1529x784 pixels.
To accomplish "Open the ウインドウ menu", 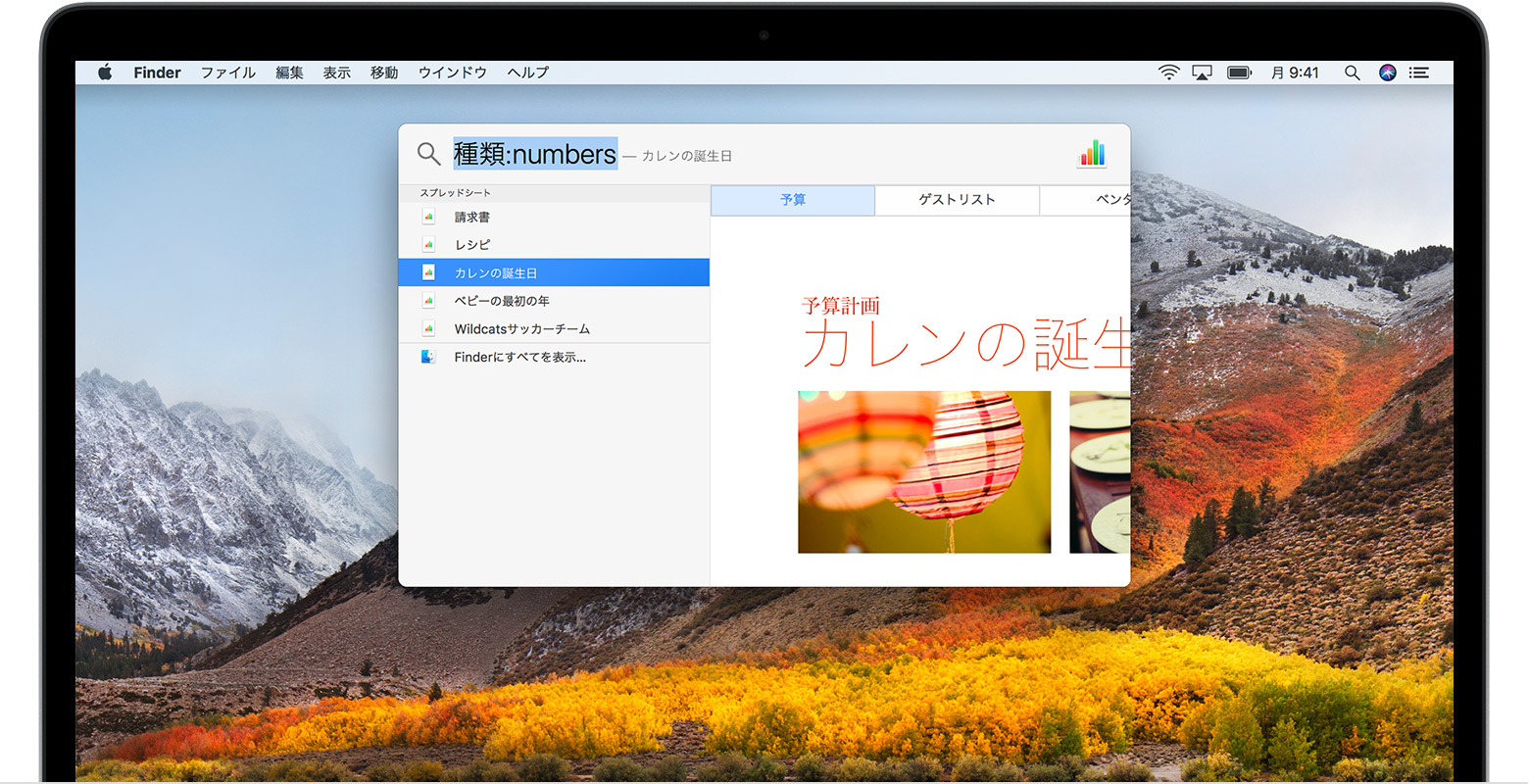I will 453,73.
